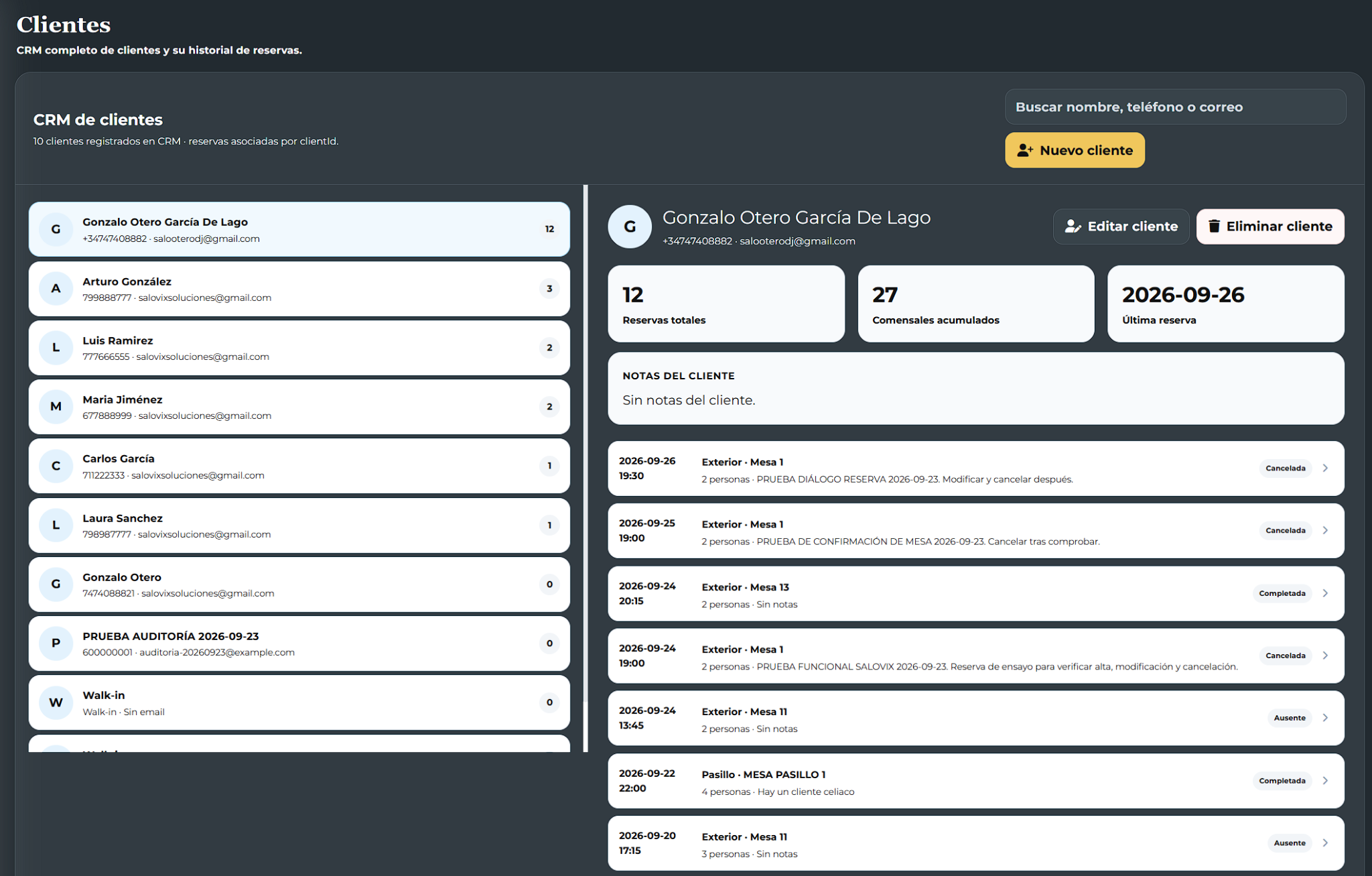This screenshot has height=876, width=1372.
Task: Select PRUEBA AUDITORÍA 2026-09-23 name
Action: click(170, 636)
